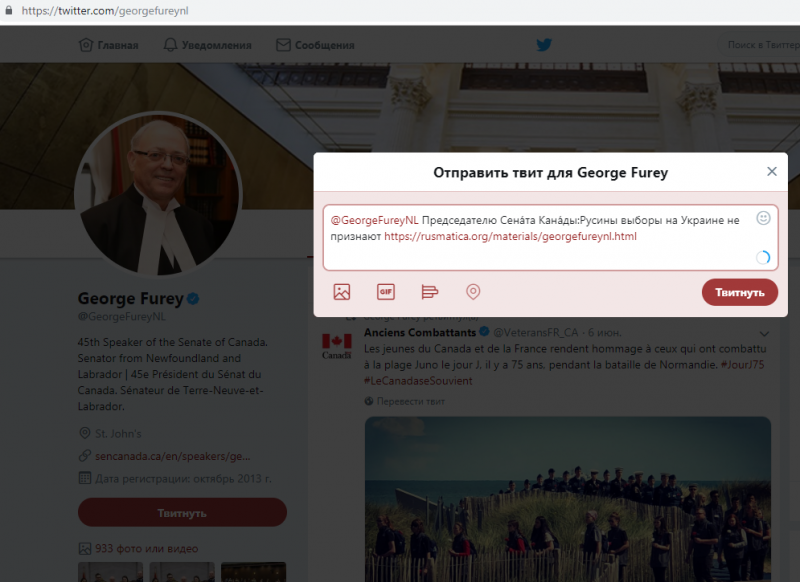Viewport: 800px width, 582px height.
Task: Open the rusmatica.org link in composer
Action: (x=510, y=236)
